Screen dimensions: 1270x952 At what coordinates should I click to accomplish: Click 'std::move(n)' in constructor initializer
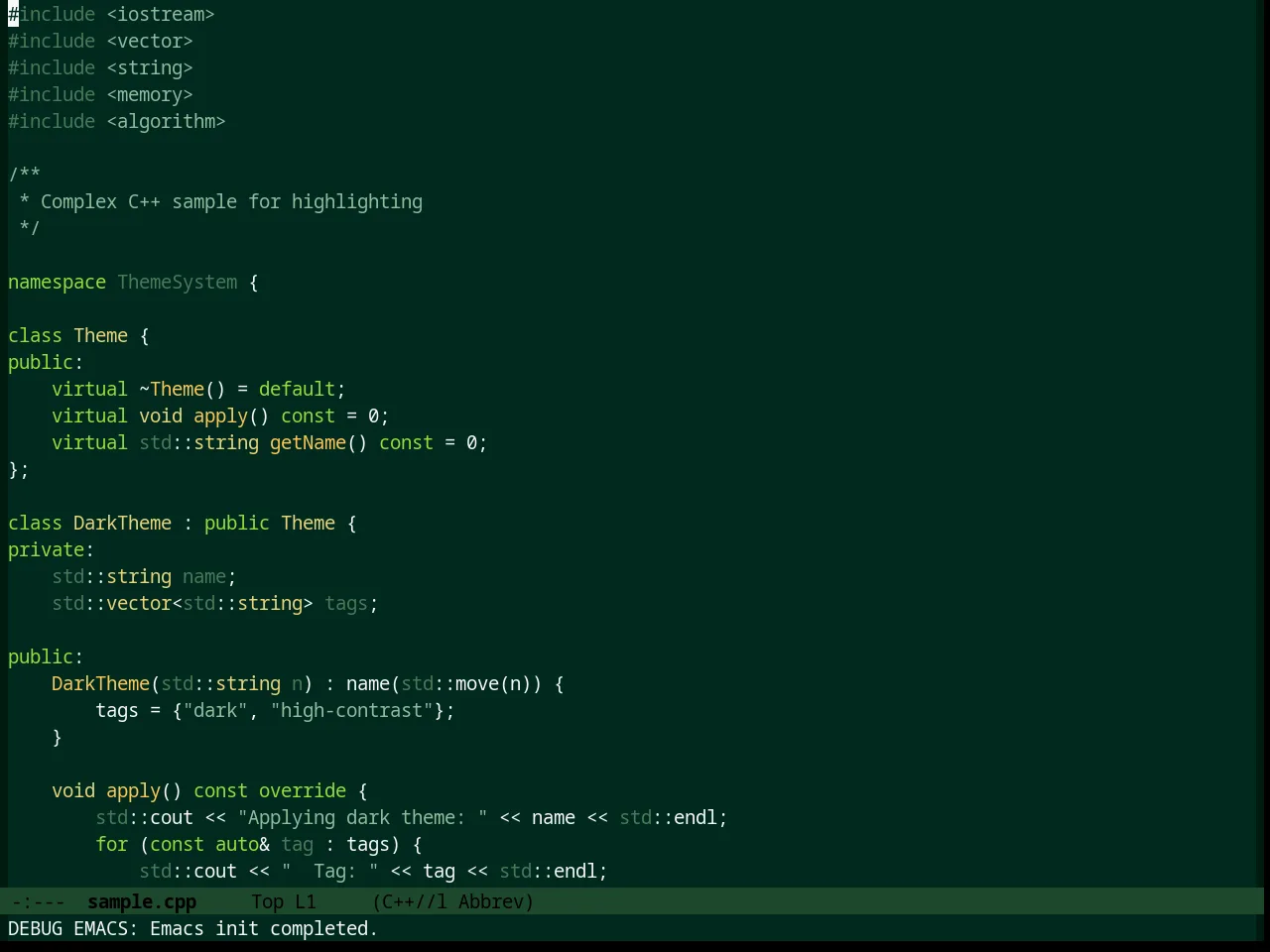pos(466,684)
